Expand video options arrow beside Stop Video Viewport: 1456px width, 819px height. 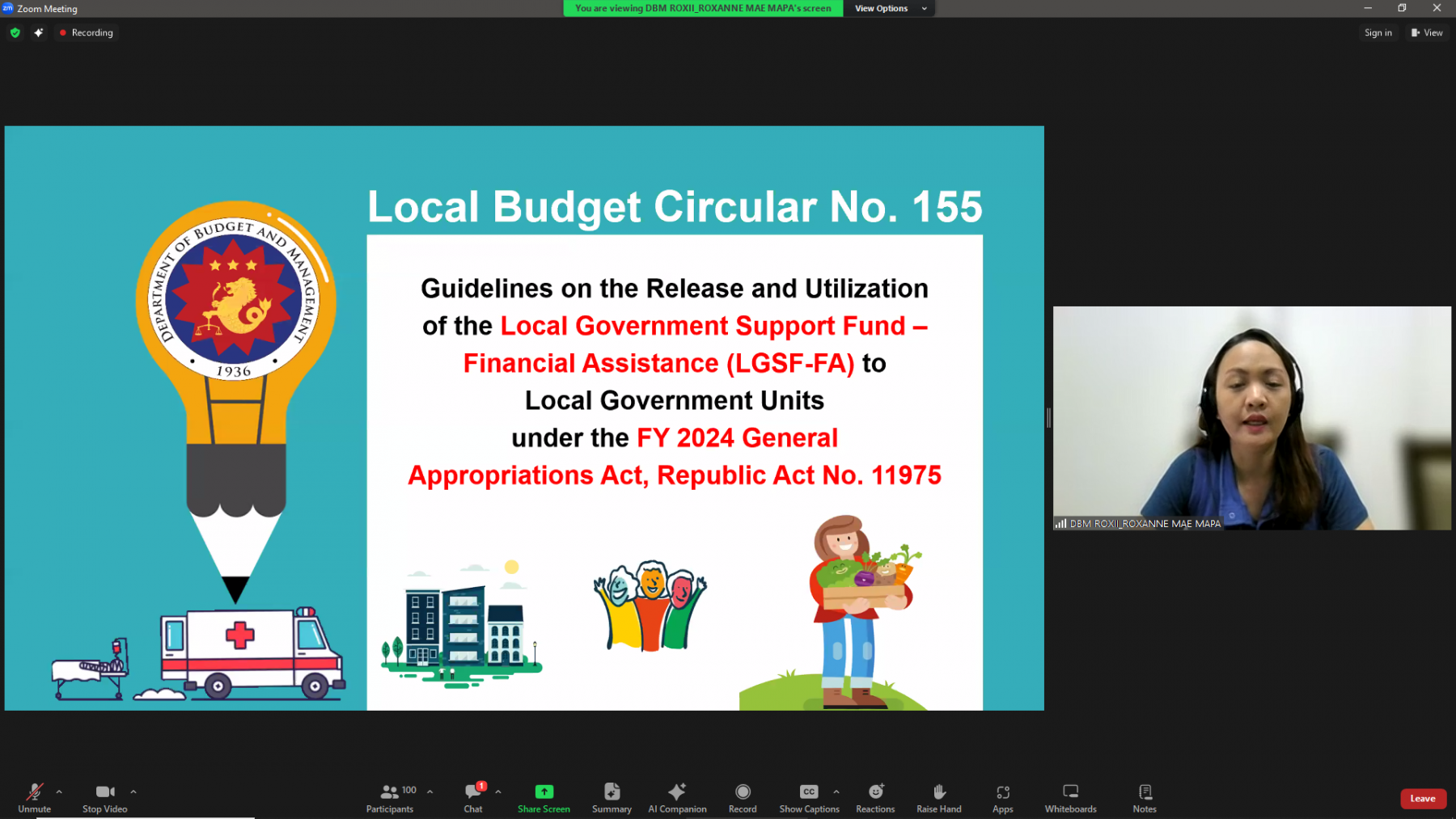pyautogui.click(x=133, y=792)
